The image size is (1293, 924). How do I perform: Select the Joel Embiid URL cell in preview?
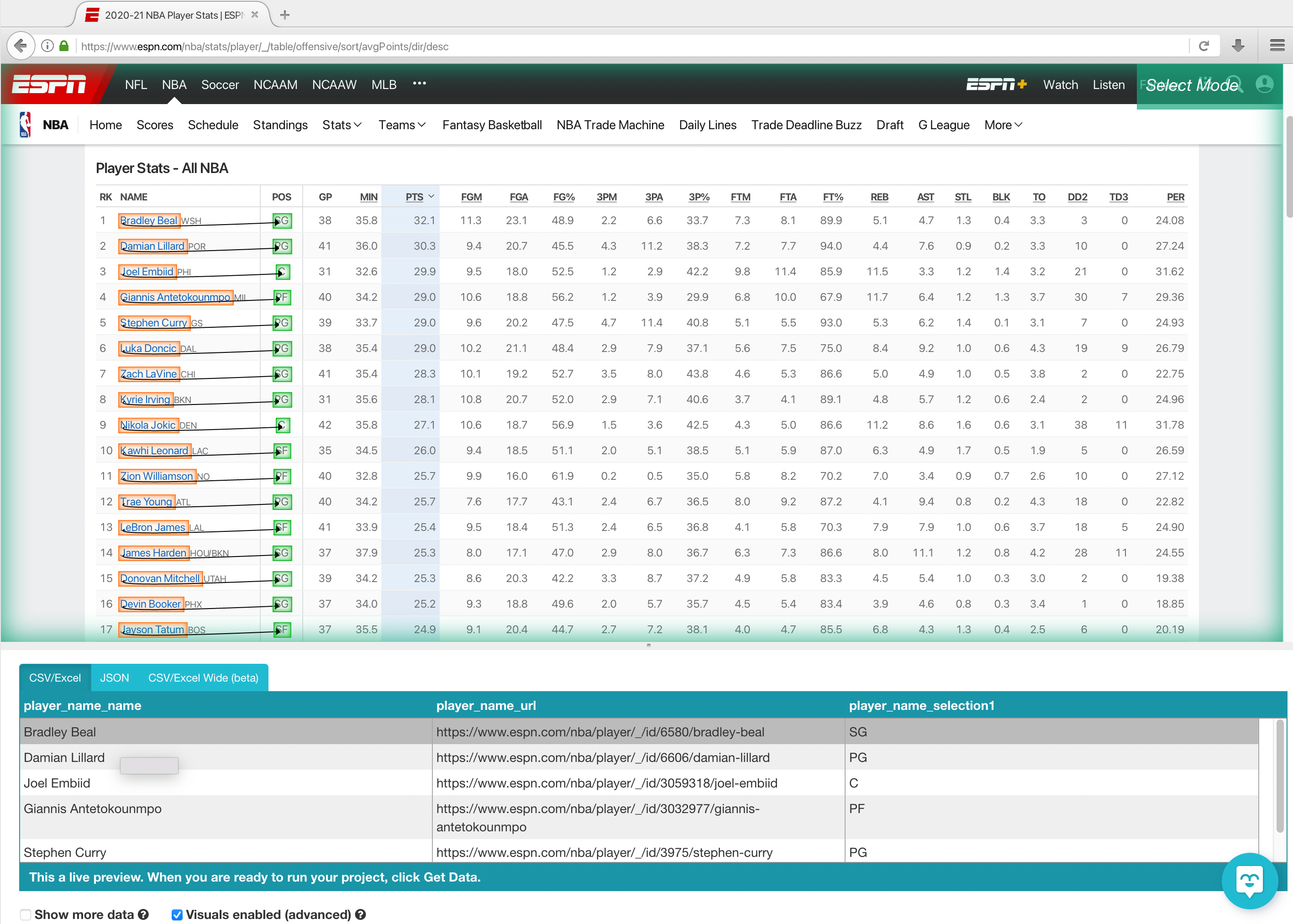click(638, 783)
